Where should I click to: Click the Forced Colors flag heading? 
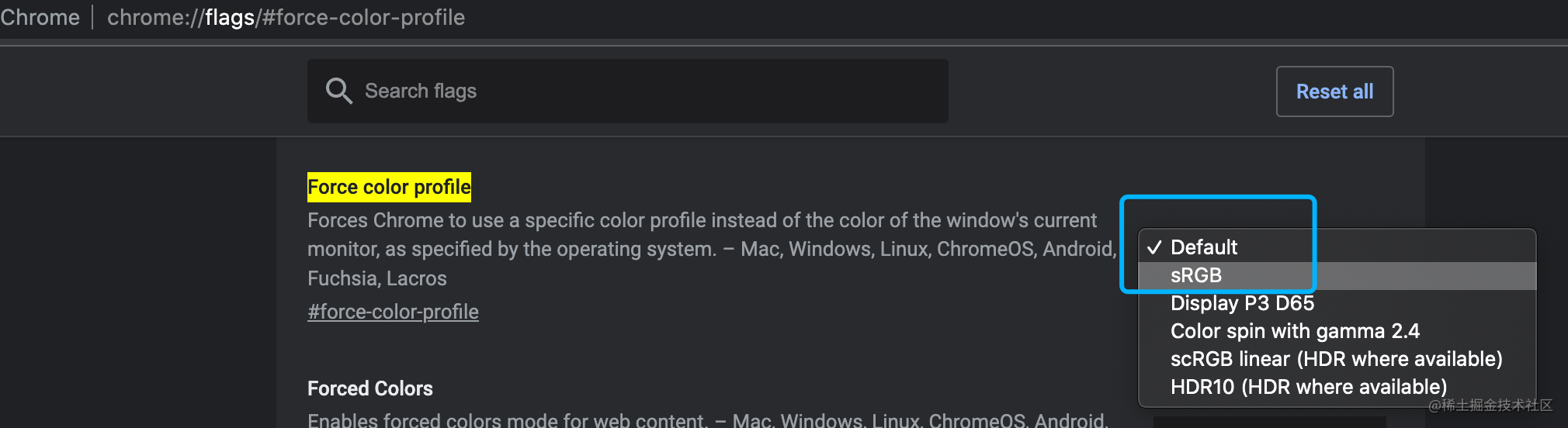coord(370,388)
